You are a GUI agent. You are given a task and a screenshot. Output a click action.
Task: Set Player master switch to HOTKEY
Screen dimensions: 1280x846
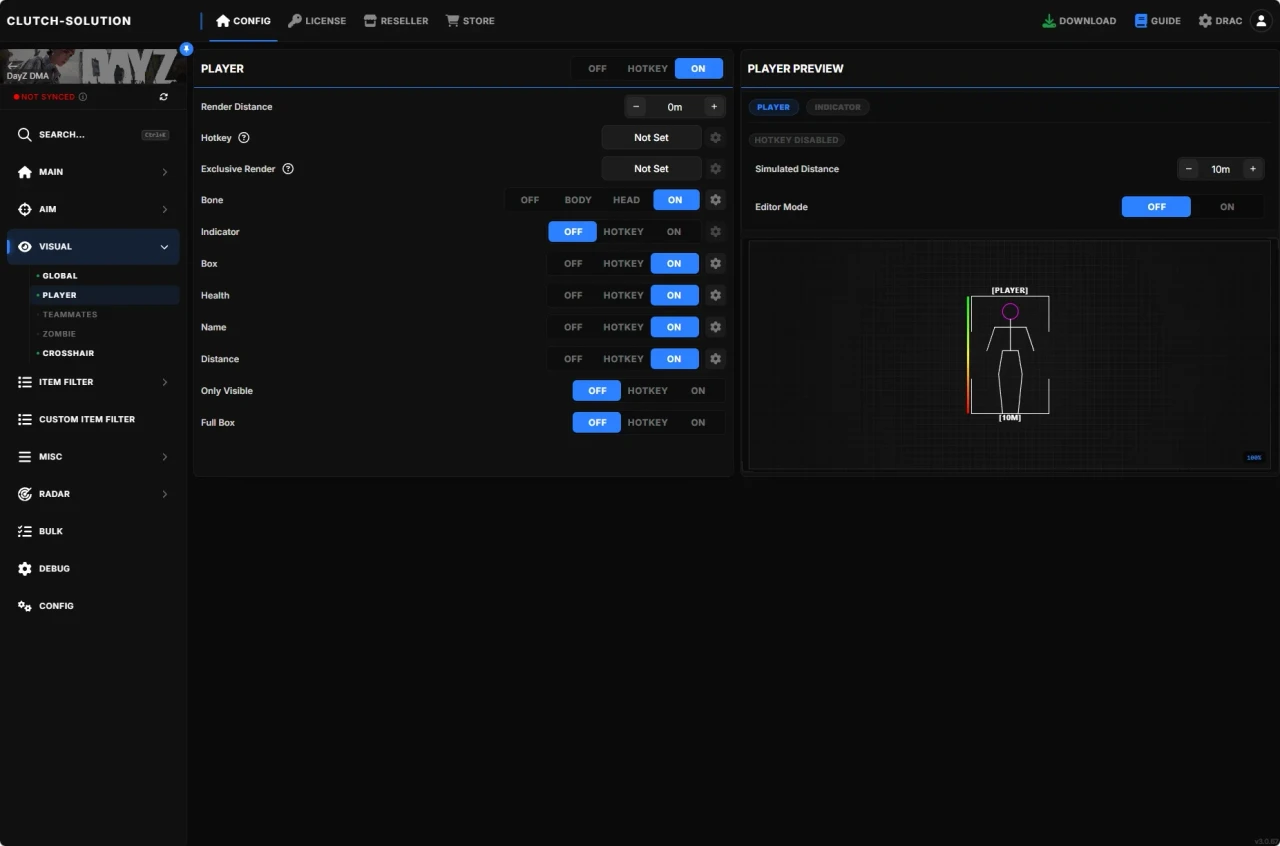coord(647,69)
